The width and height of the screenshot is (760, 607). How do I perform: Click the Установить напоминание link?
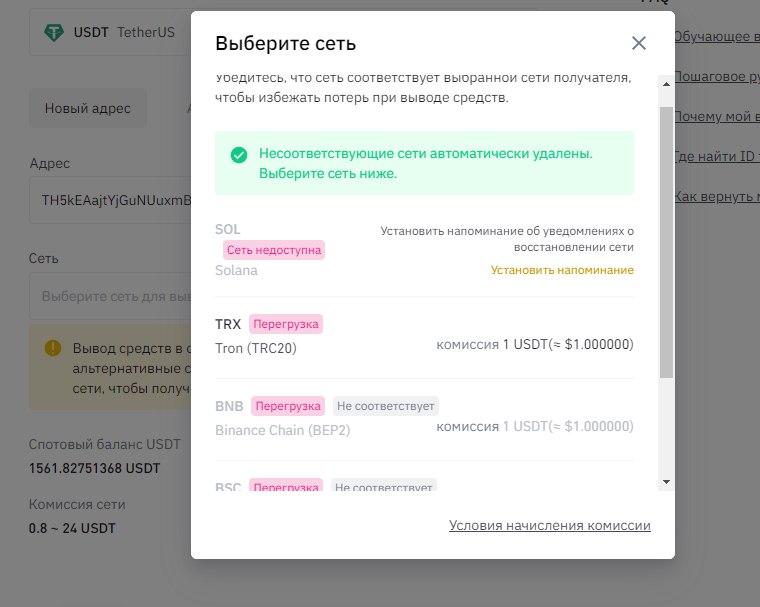pyautogui.click(x=562, y=270)
